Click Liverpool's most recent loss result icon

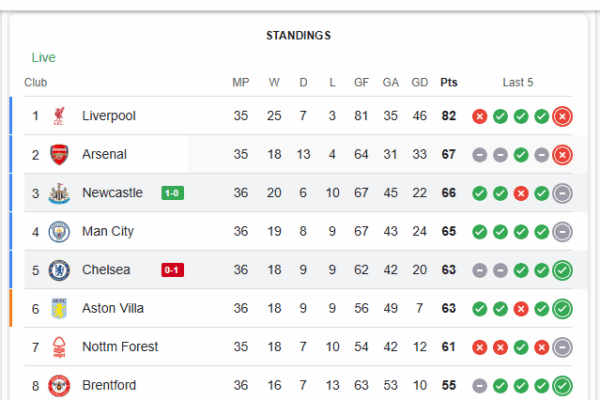pyautogui.click(x=562, y=116)
